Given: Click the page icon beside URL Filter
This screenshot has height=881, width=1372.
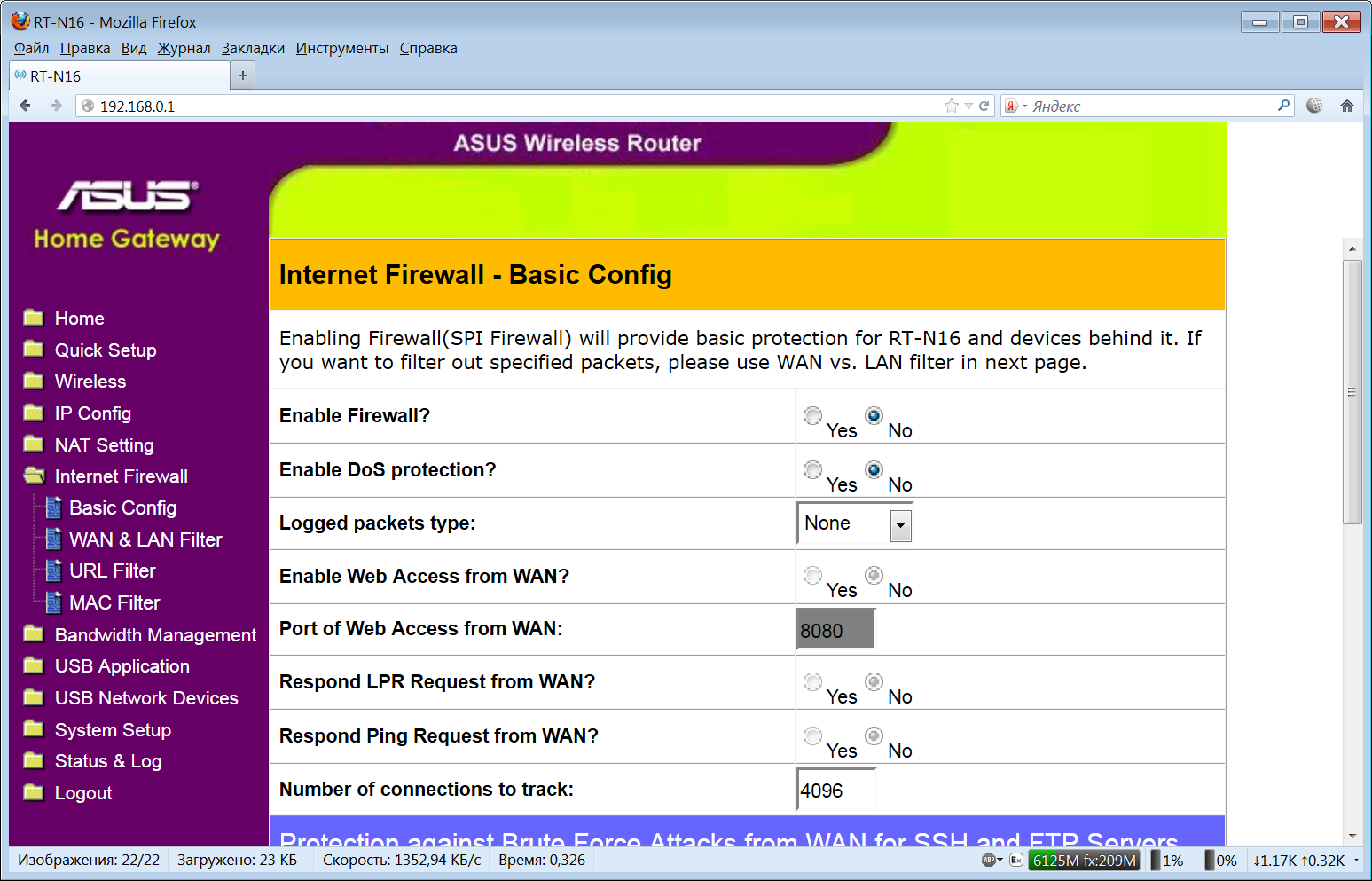Looking at the screenshot, I should (x=53, y=570).
